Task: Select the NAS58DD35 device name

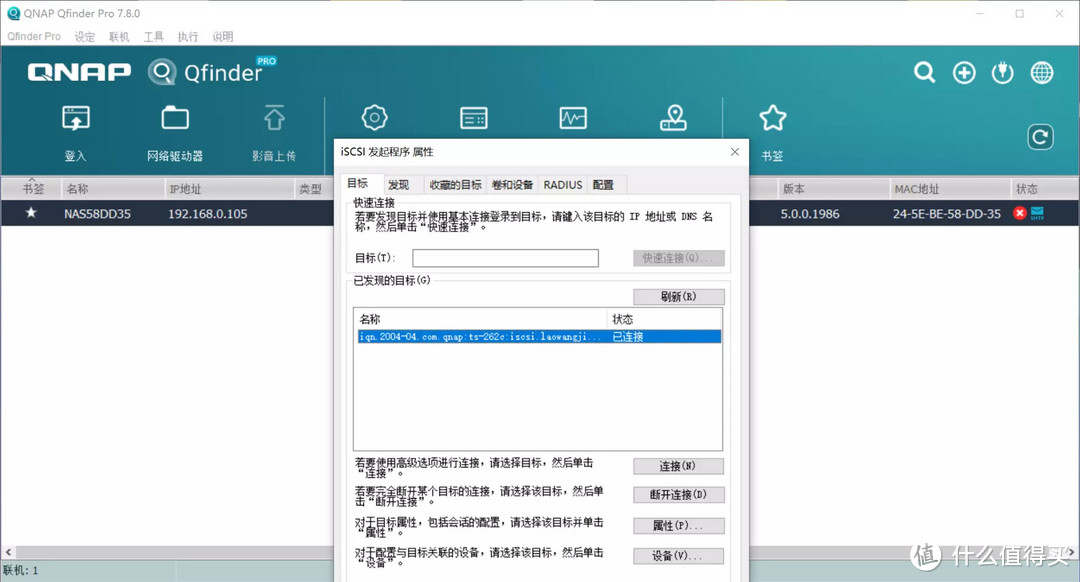Action: pos(97,214)
